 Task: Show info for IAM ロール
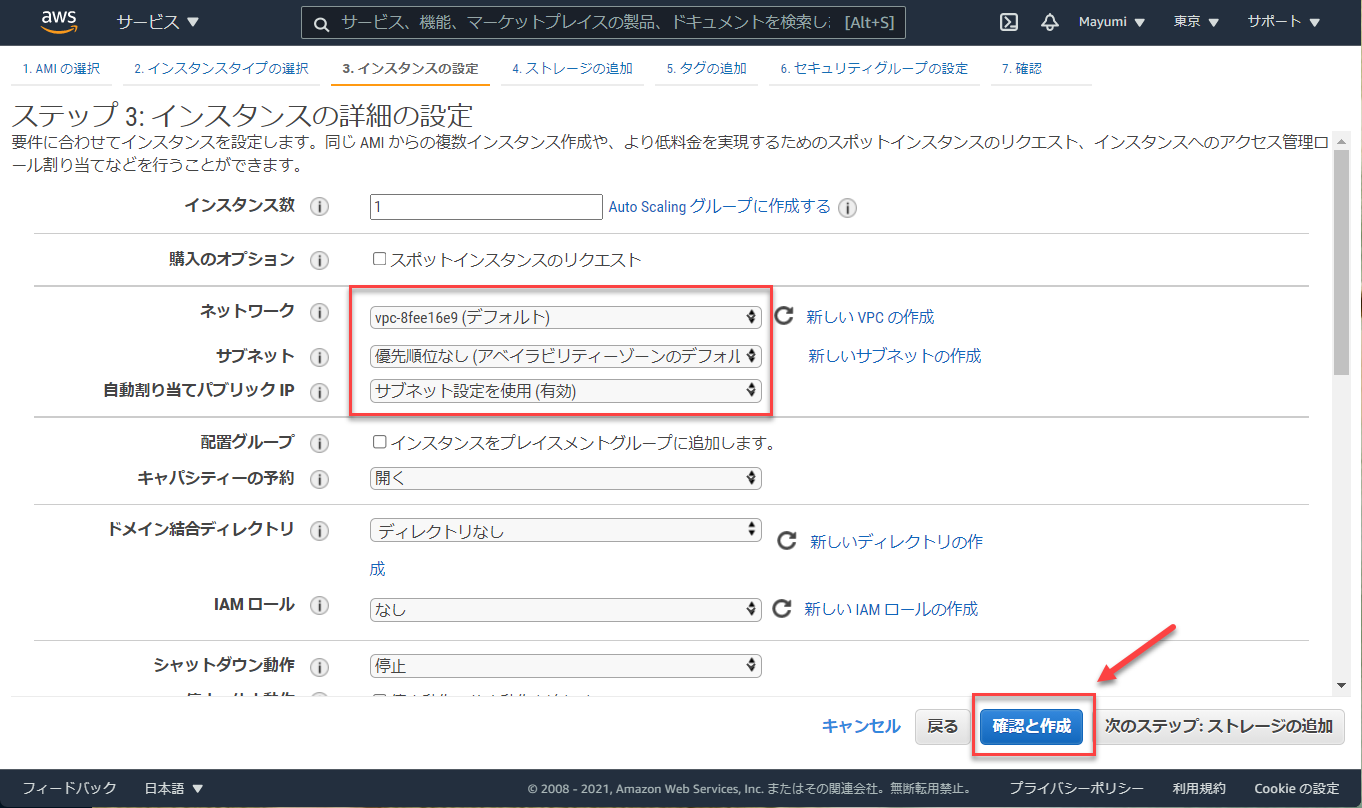319,606
